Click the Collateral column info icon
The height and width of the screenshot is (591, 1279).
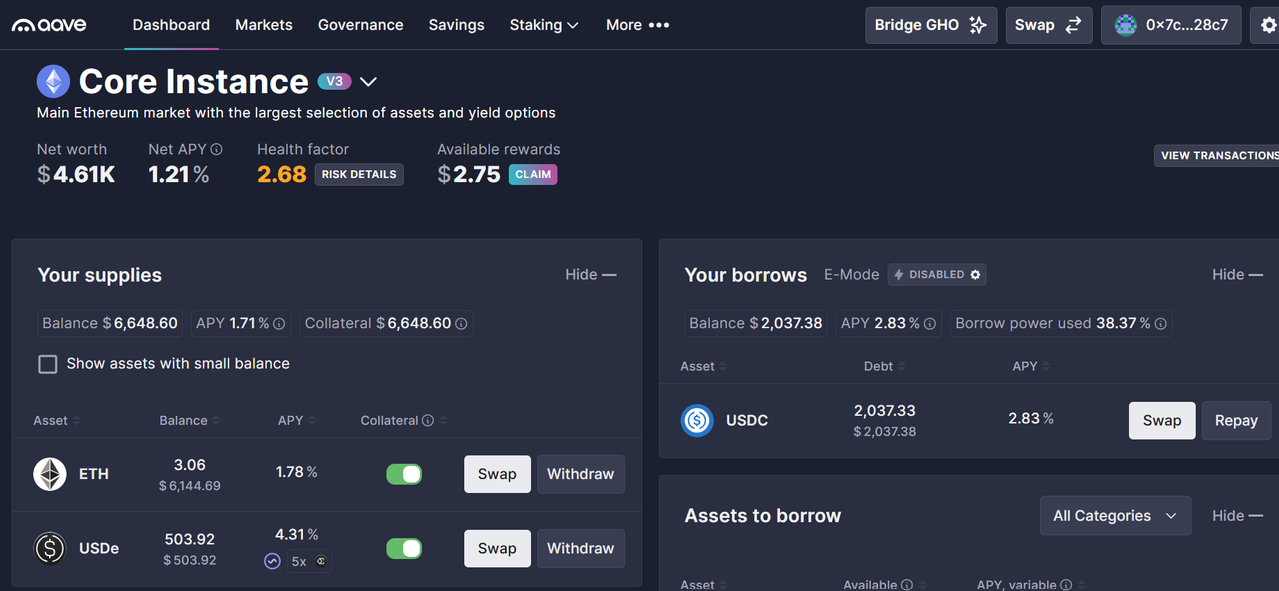coord(428,421)
